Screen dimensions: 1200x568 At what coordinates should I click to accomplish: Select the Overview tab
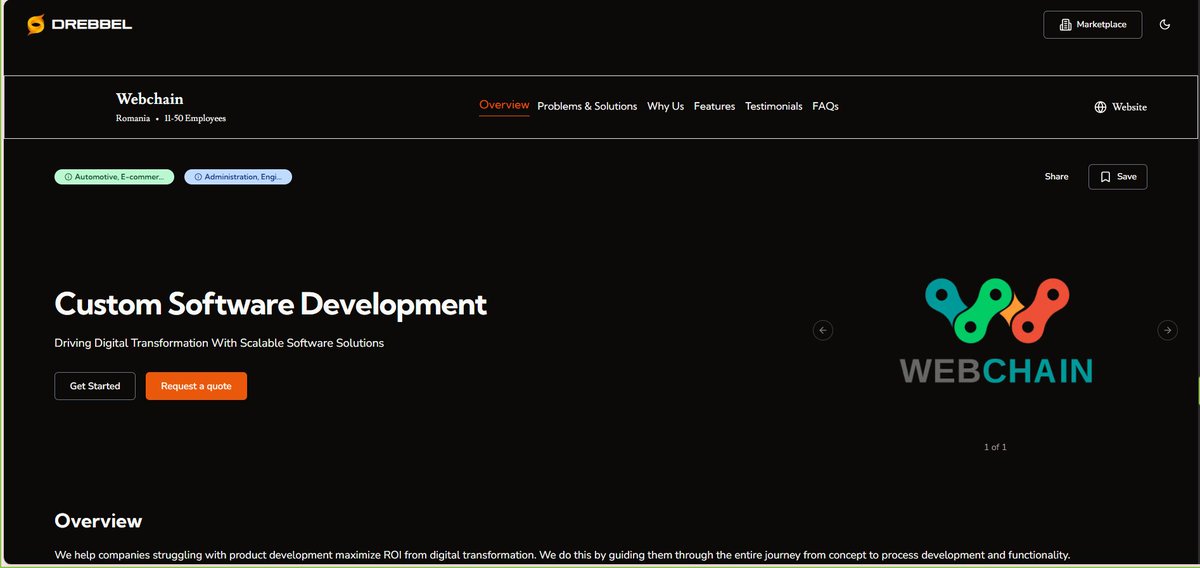click(504, 106)
